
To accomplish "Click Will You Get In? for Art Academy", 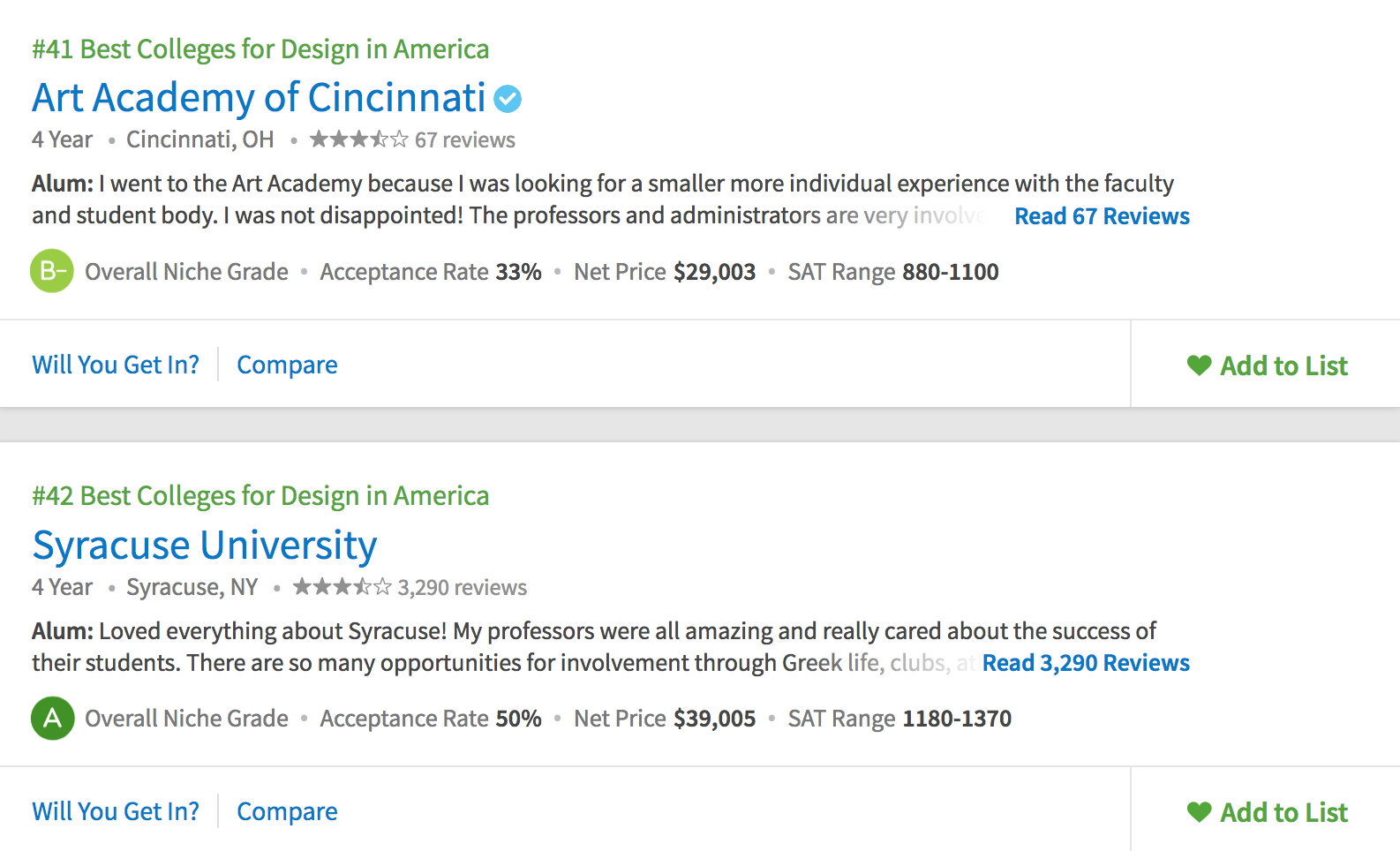I will pyautogui.click(x=116, y=365).
